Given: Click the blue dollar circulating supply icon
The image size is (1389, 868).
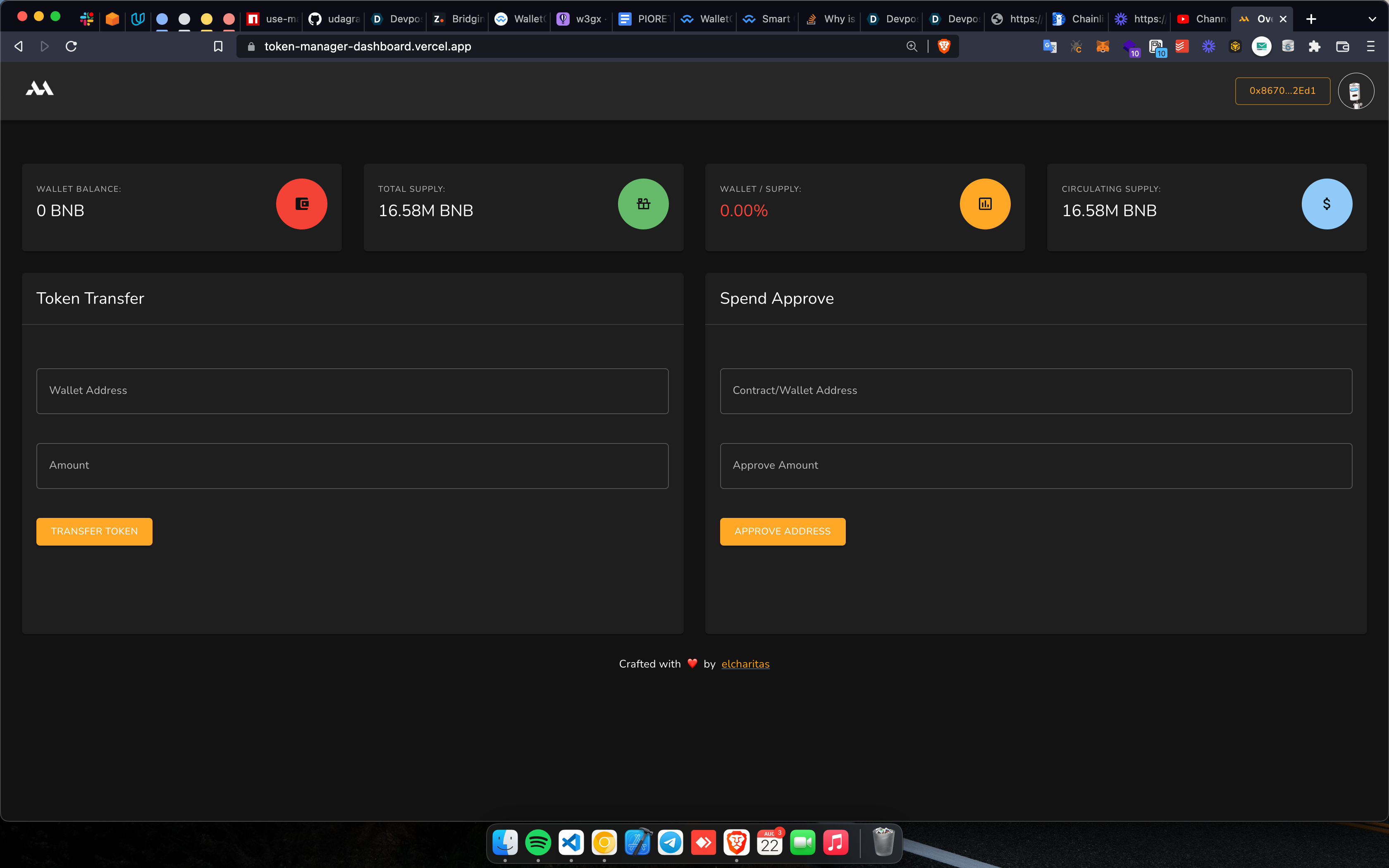Looking at the screenshot, I should tap(1327, 204).
